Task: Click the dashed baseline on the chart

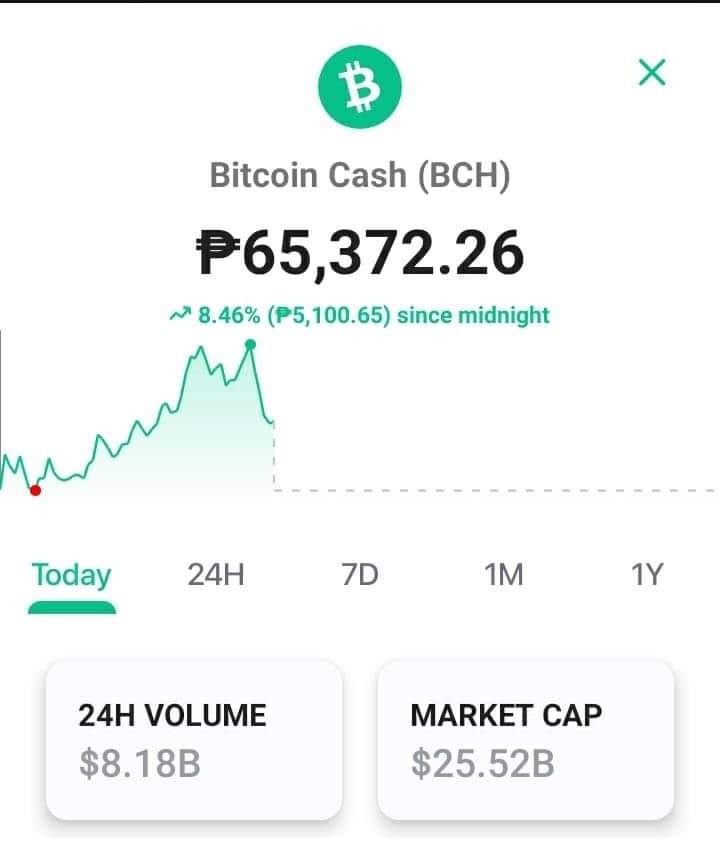Action: point(494,490)
